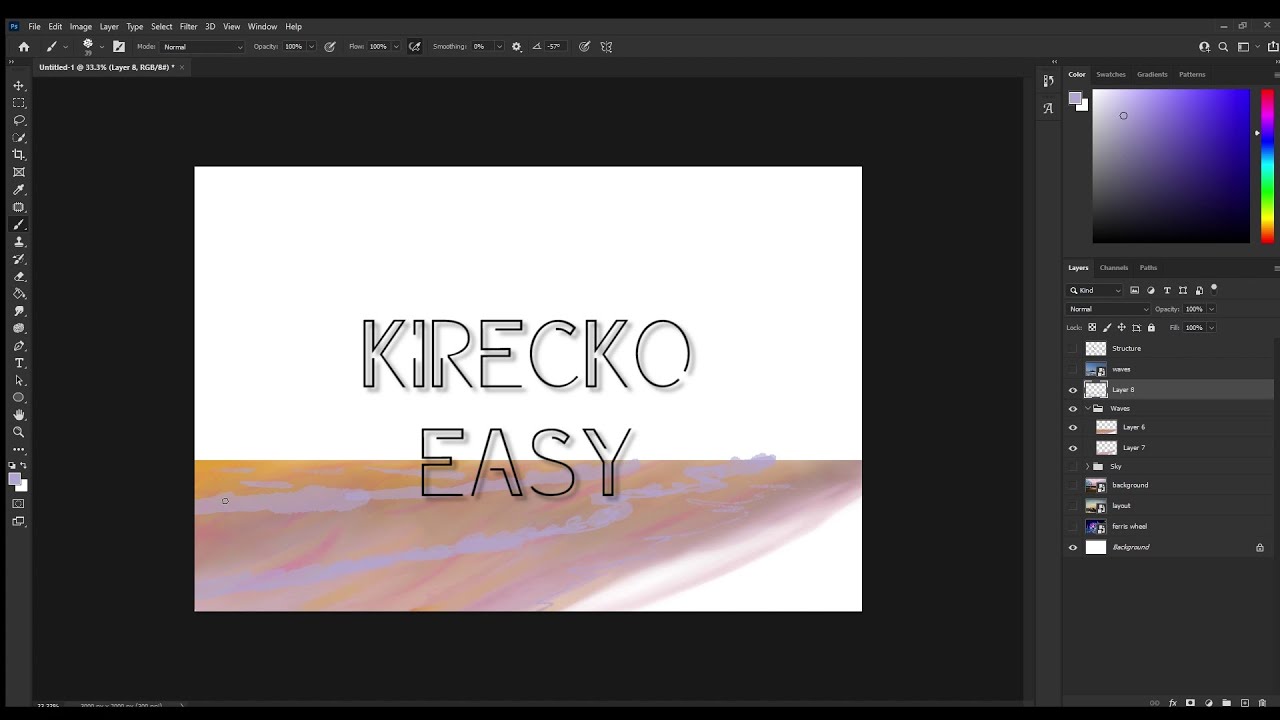Open the Window menu
Viewport: 1280px width, 720px height.
(x=262, y=26)
